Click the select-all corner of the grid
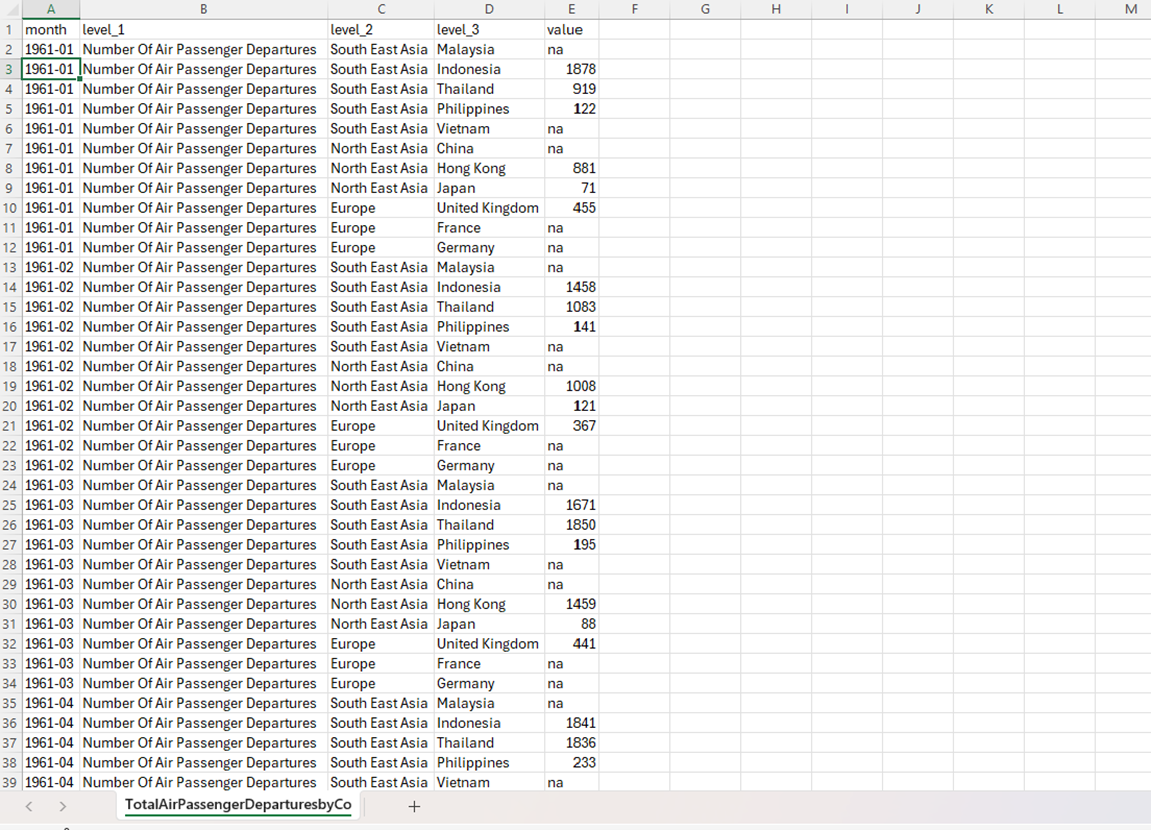This screenshot has width=1151, height=830. [10, 9]
